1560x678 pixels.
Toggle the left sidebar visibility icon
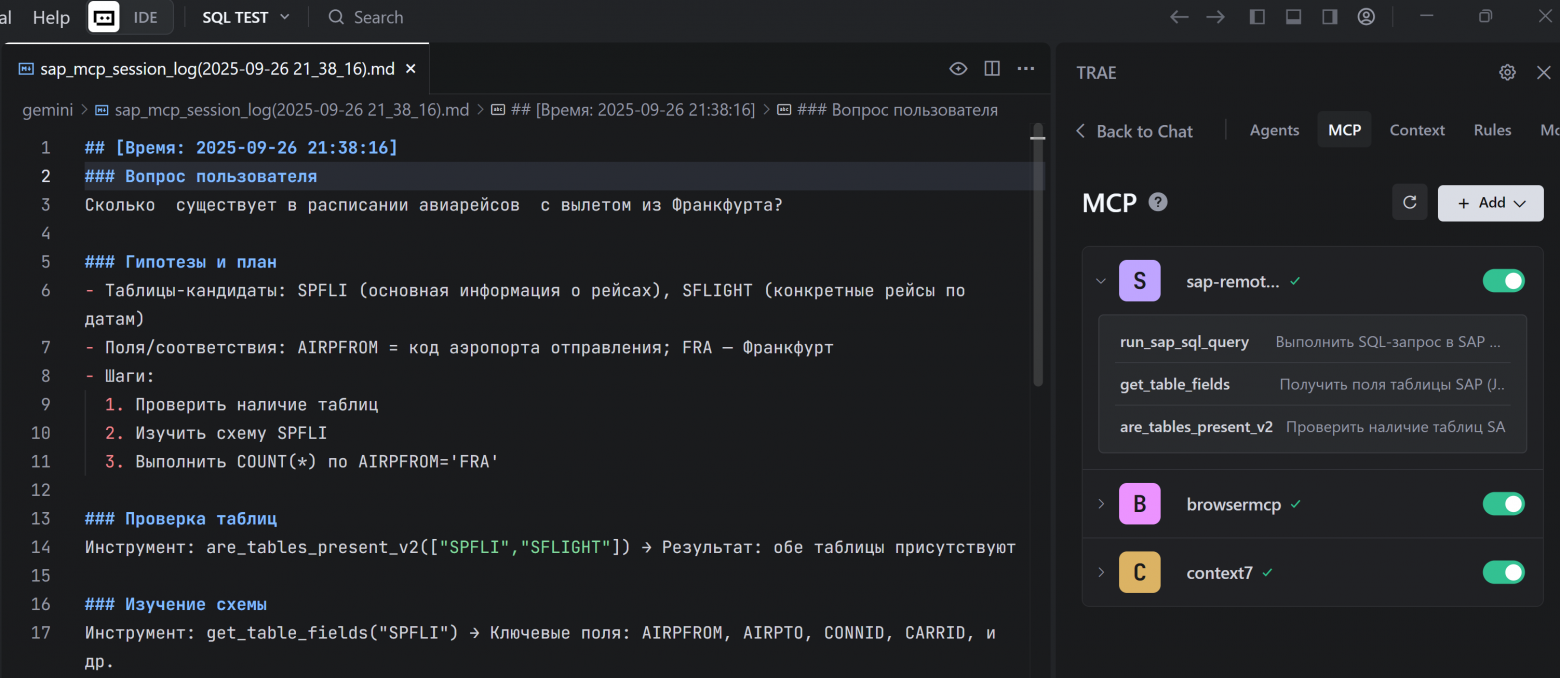1257,16
